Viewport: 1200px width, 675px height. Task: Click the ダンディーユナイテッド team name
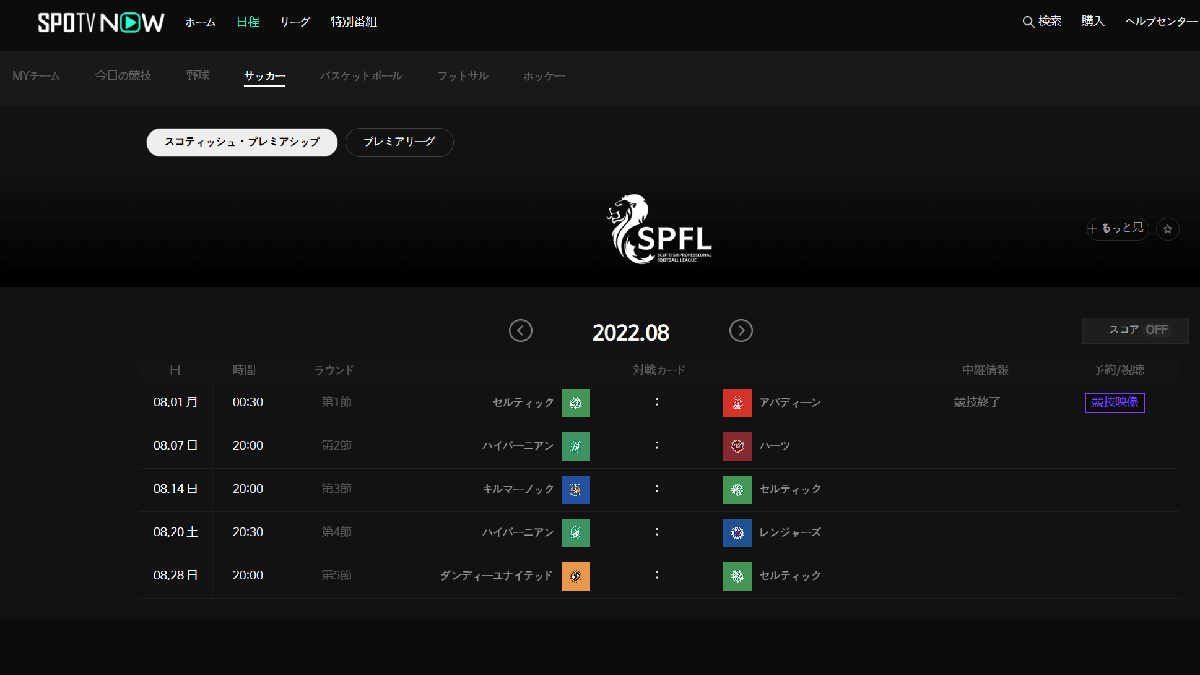pos(496,576)
